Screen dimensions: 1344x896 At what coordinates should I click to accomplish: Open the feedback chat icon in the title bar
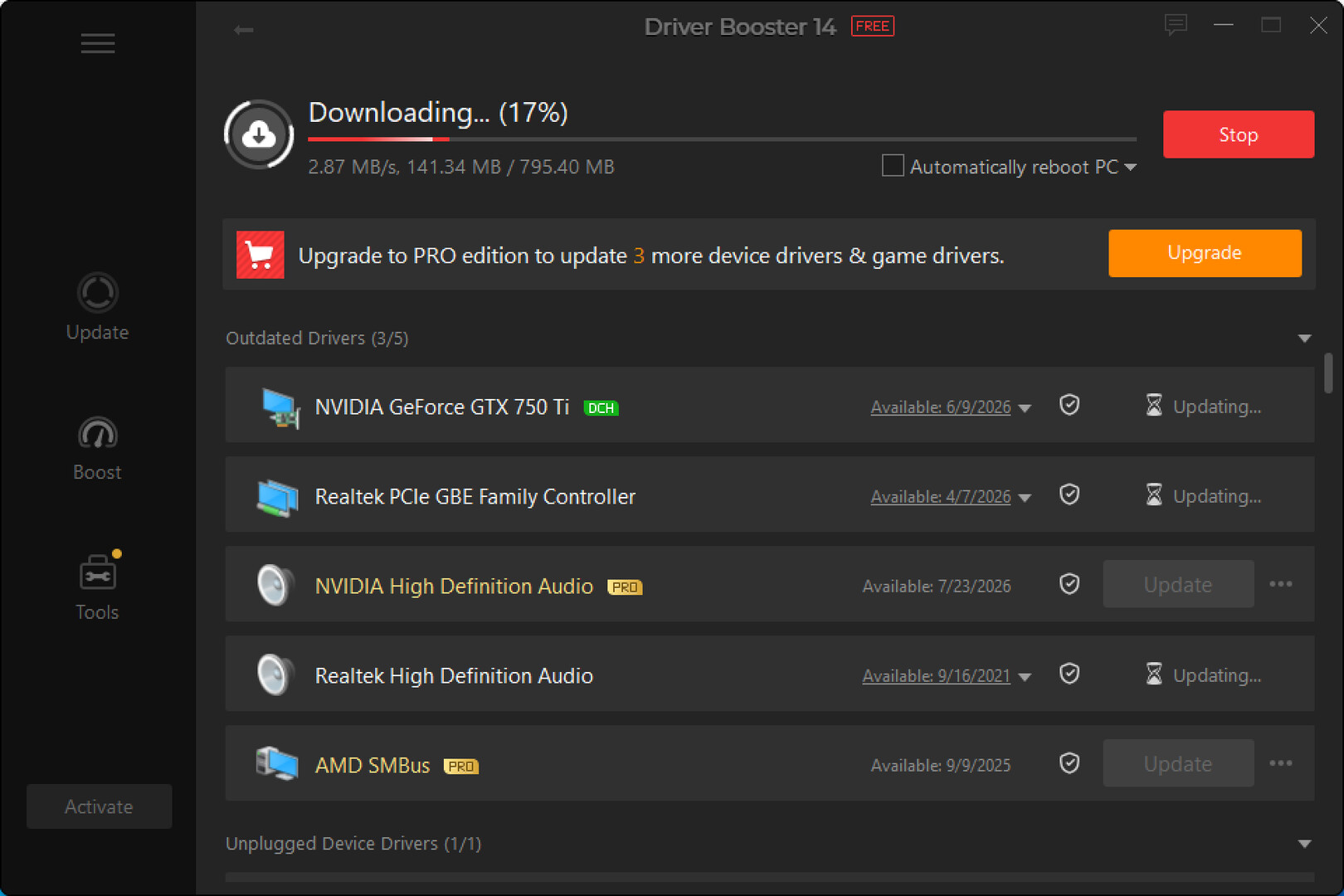(x=1176, y=25)
